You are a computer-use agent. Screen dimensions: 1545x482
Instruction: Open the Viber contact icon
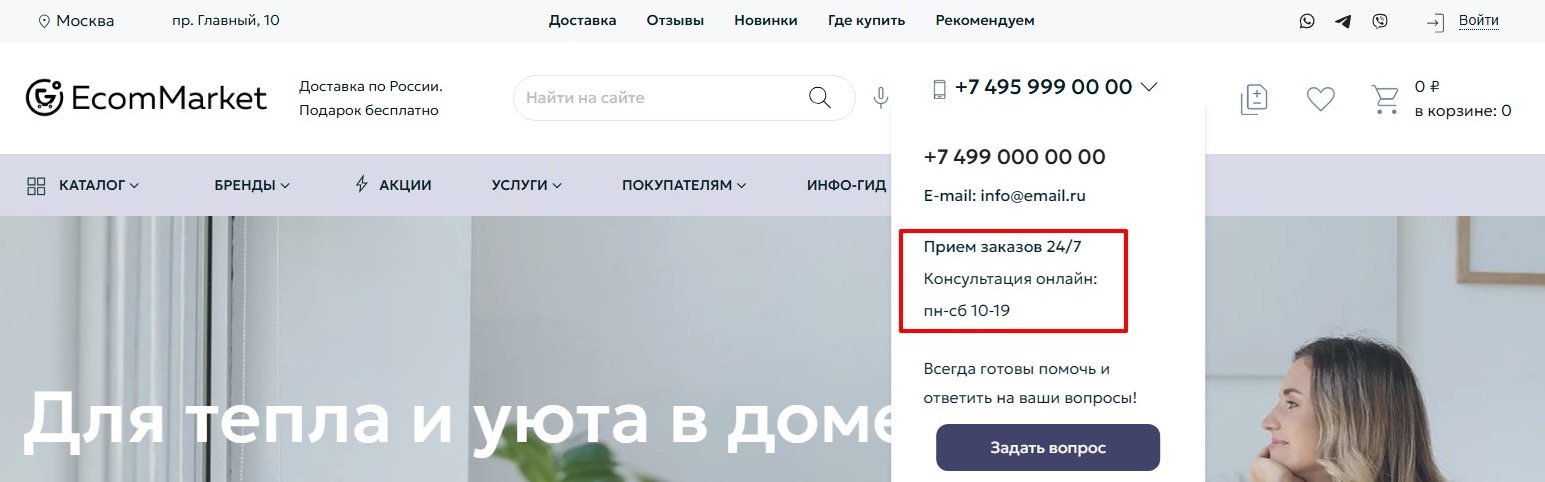point(1380,21)
